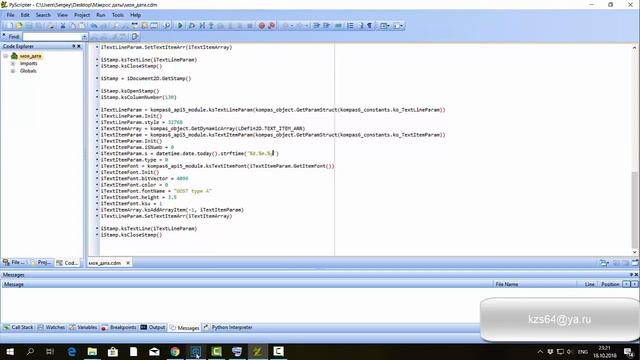
Task: Open the Breakpoints tab
Action: coord(119,327)
